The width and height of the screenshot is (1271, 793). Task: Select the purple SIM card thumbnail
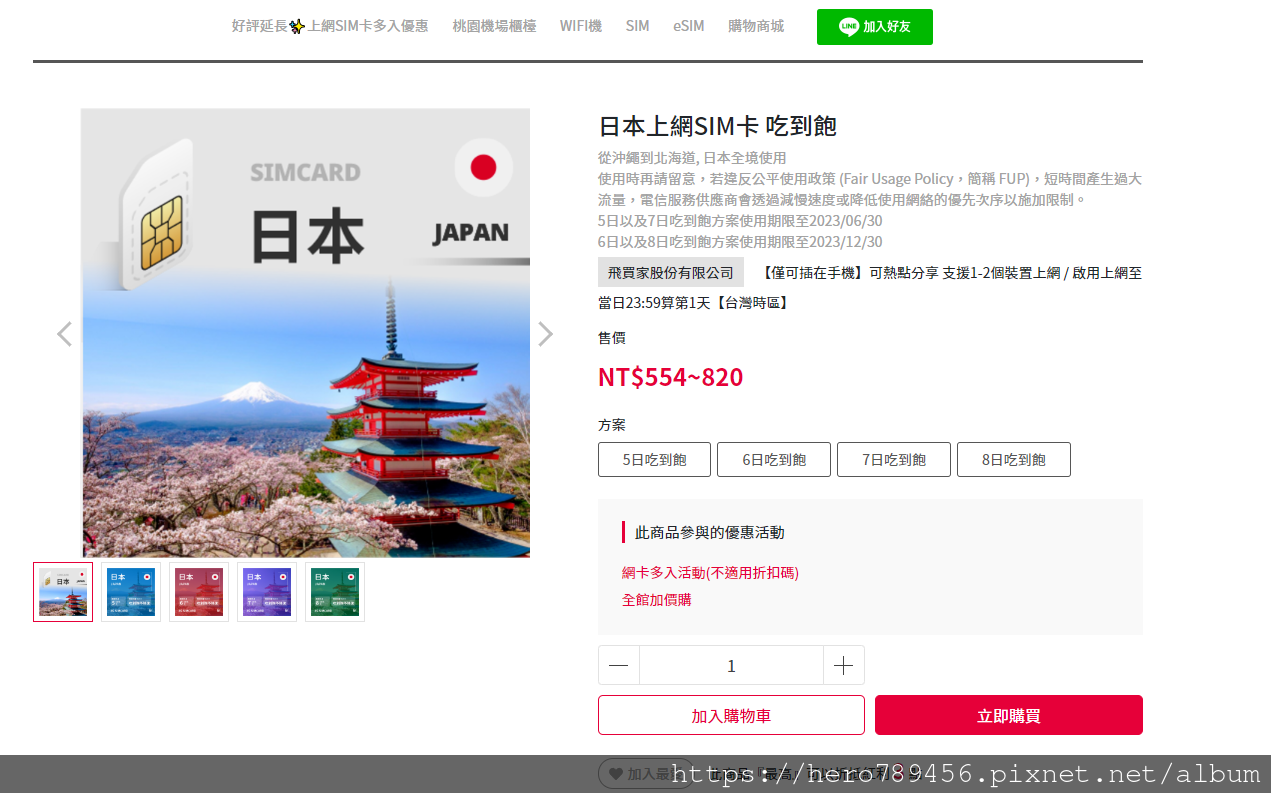267,592
